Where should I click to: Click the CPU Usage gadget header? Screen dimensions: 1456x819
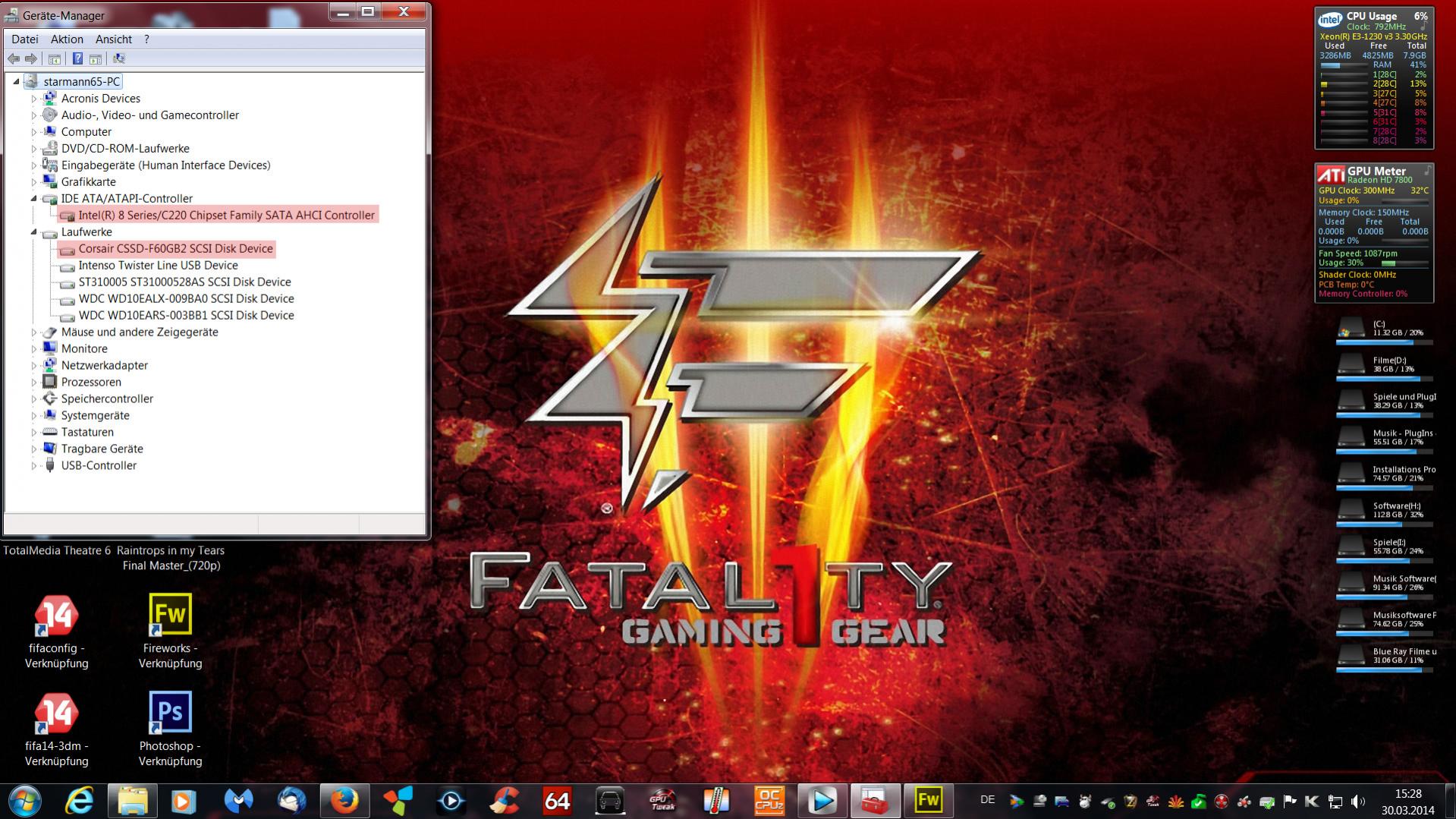(1373, 17)
